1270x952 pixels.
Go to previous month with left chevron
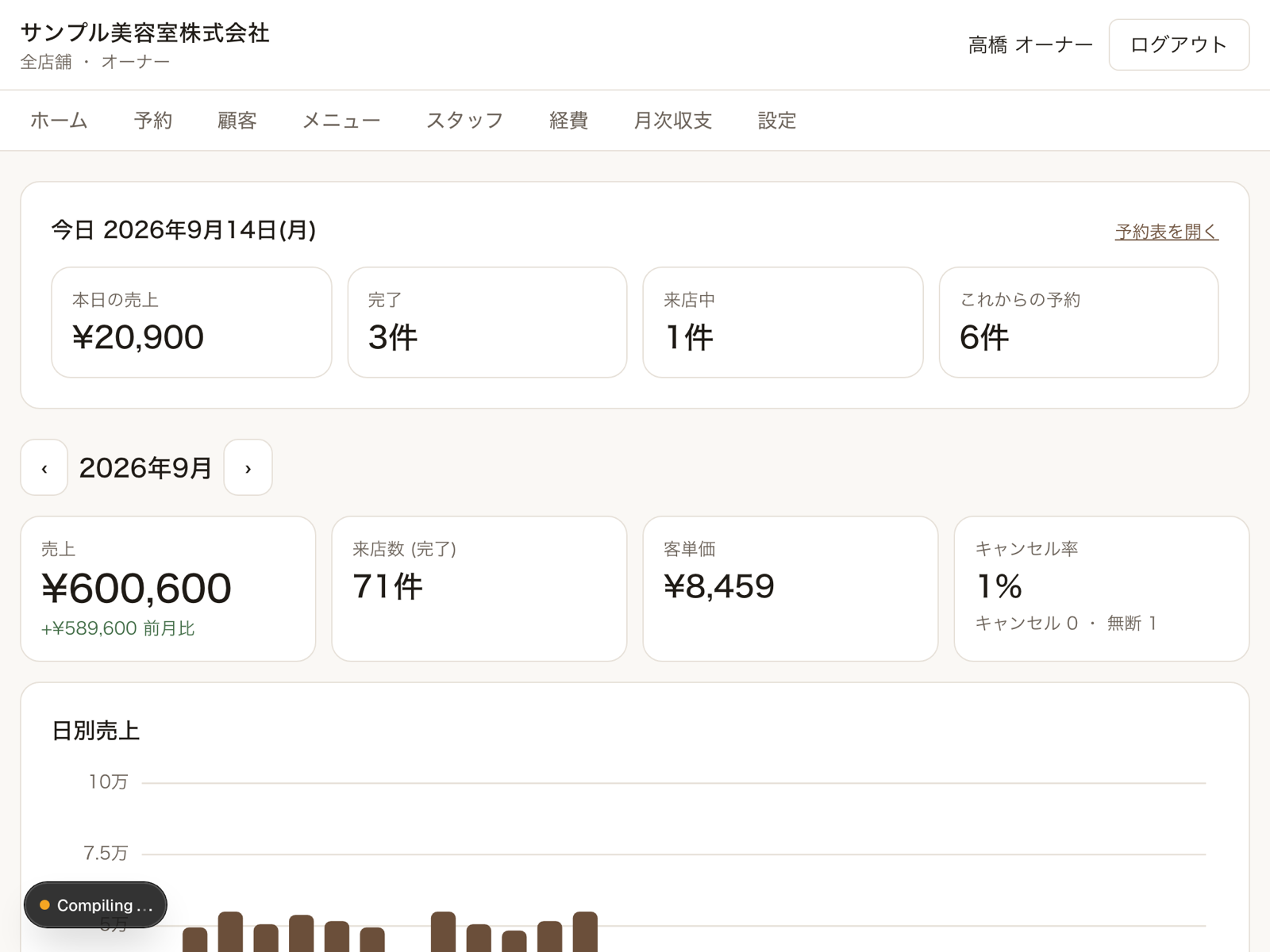tap(44, 468)
